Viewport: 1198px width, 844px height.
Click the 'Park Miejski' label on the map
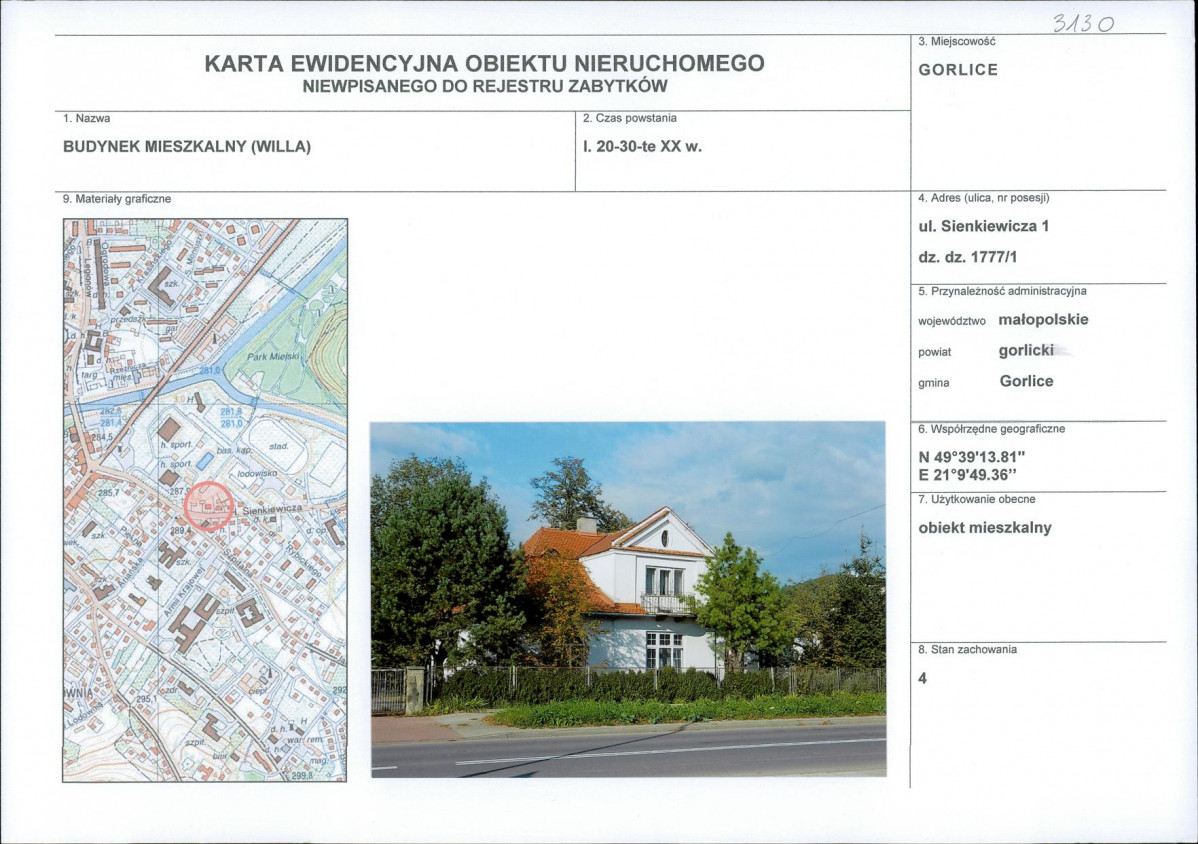point(274,357)
